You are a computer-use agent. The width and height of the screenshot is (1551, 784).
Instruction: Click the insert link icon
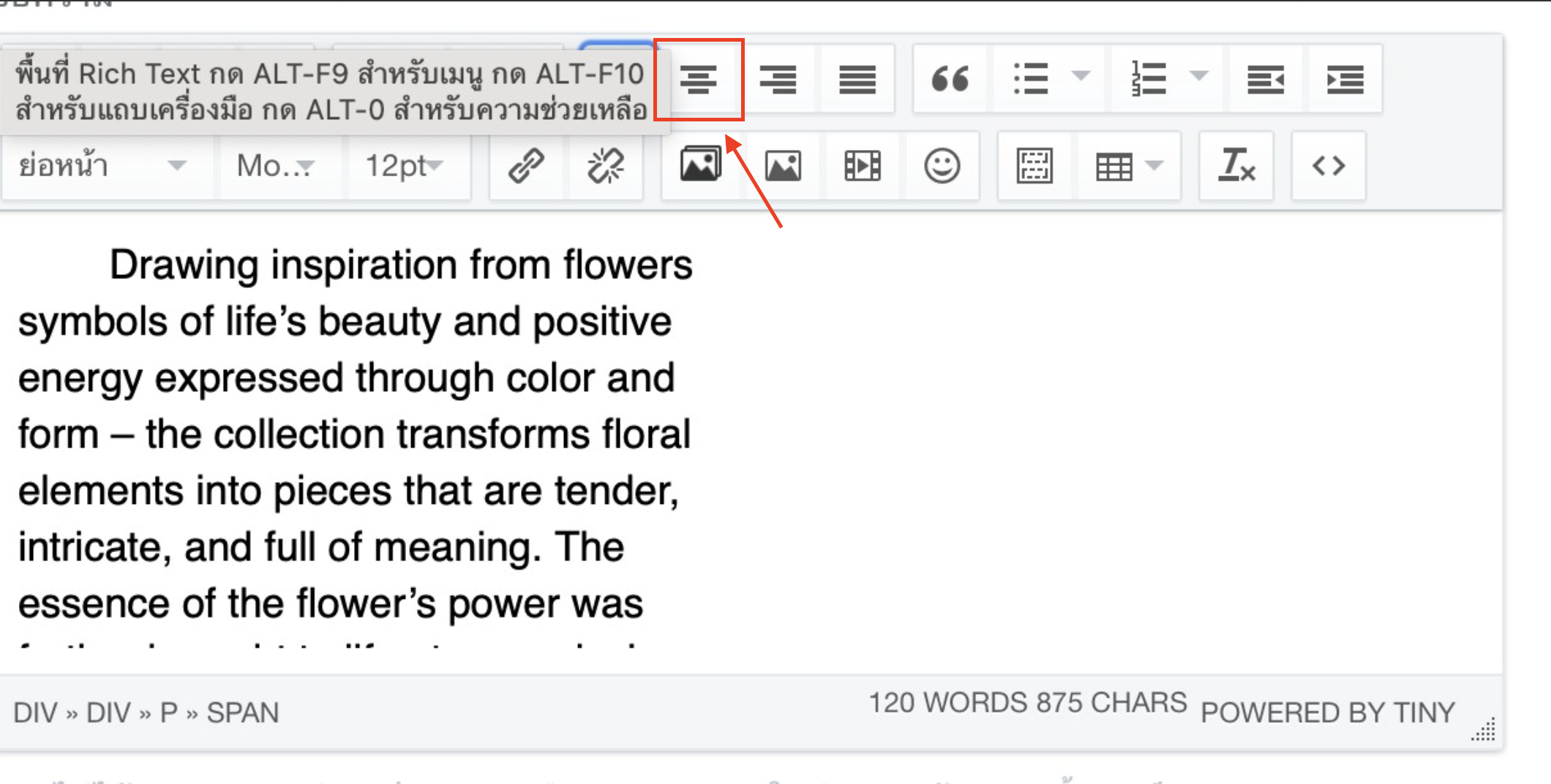pyautogui.click(x=526, y=166)
